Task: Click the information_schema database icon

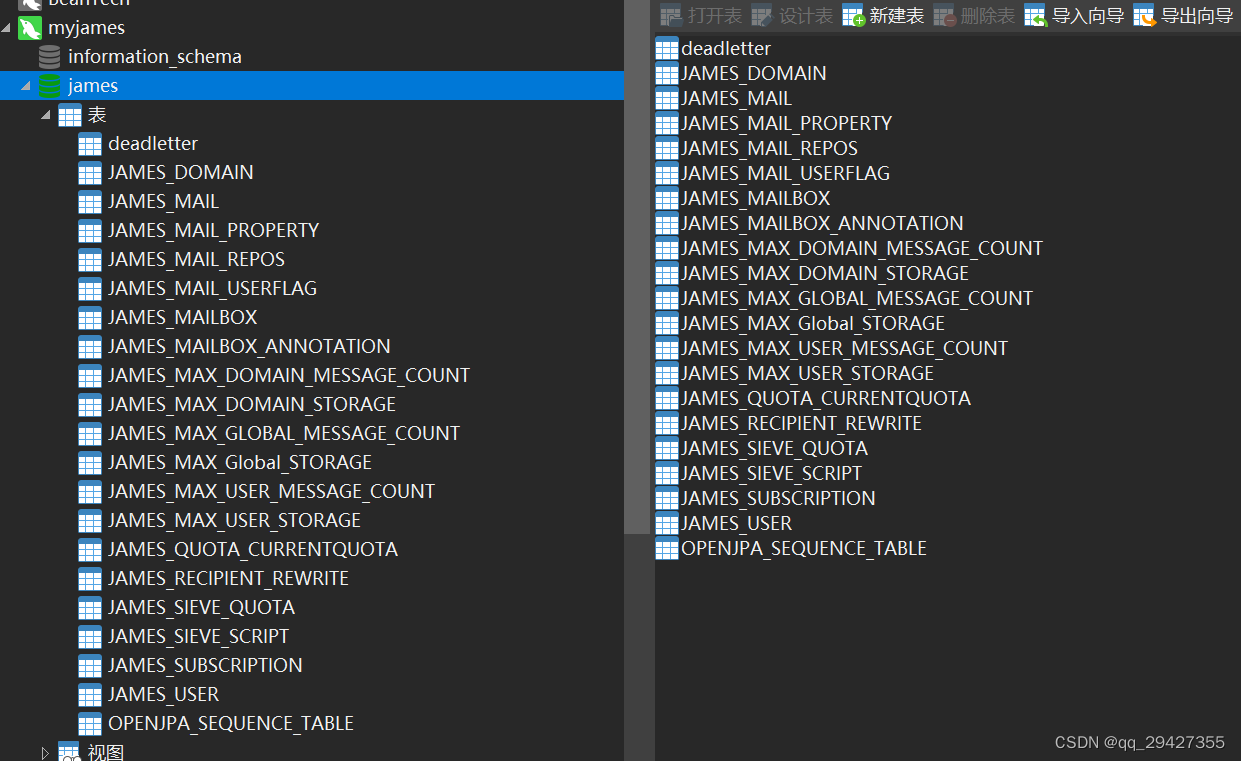Action: point(49,57)
